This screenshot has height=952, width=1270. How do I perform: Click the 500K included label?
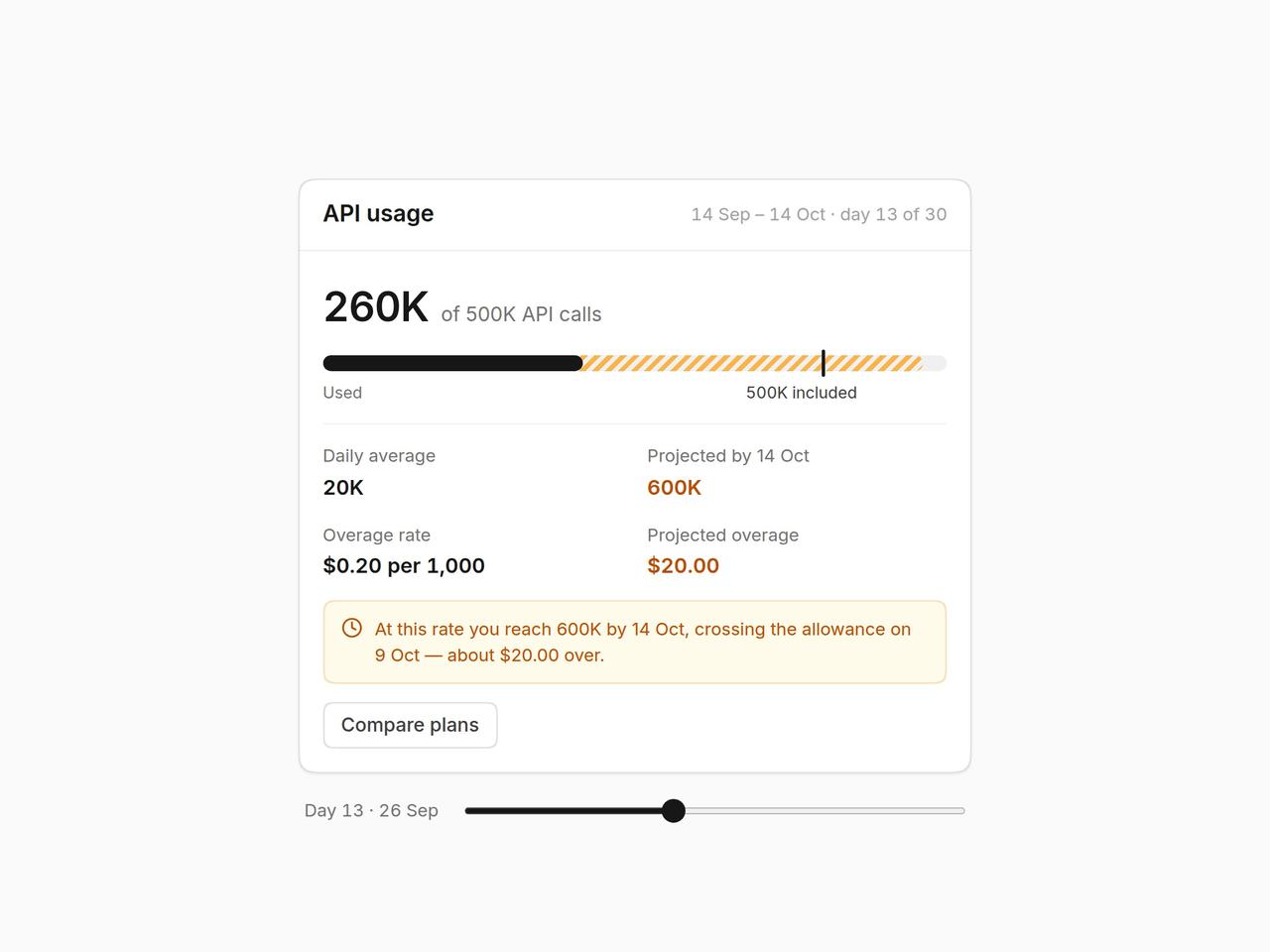point(802,393)
